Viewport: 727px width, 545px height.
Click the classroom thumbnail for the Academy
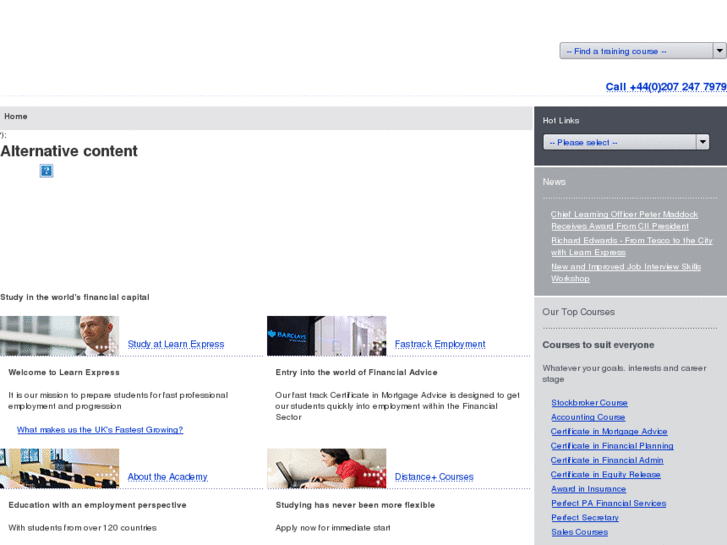coord(59,468)
